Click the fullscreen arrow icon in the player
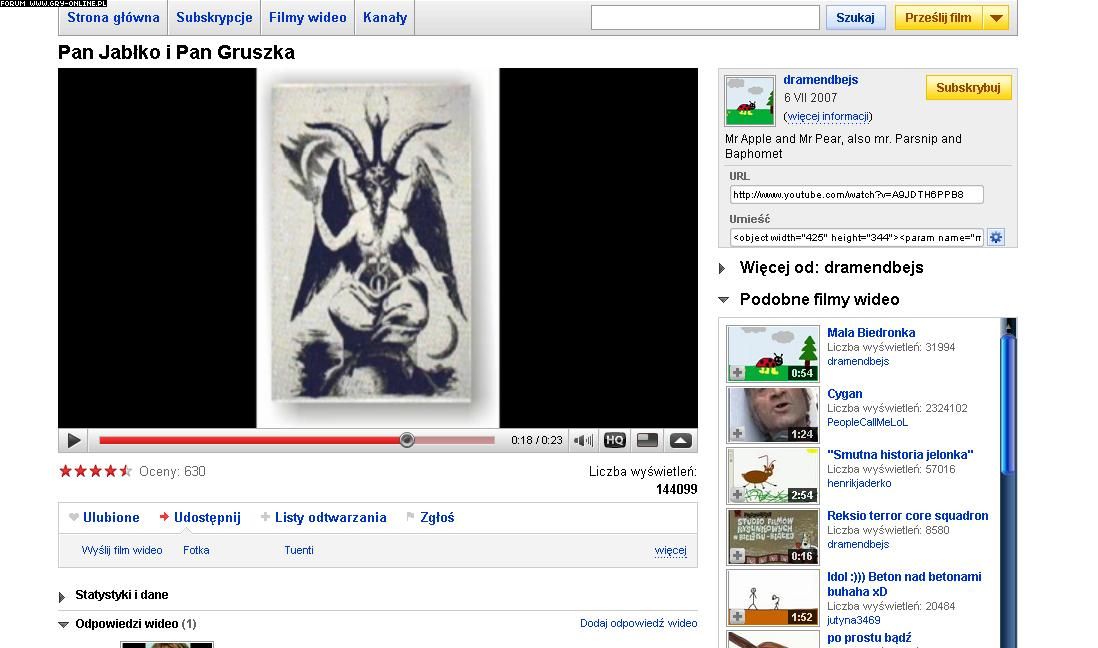Viewport: 1098px width, 648px height. 680,440
